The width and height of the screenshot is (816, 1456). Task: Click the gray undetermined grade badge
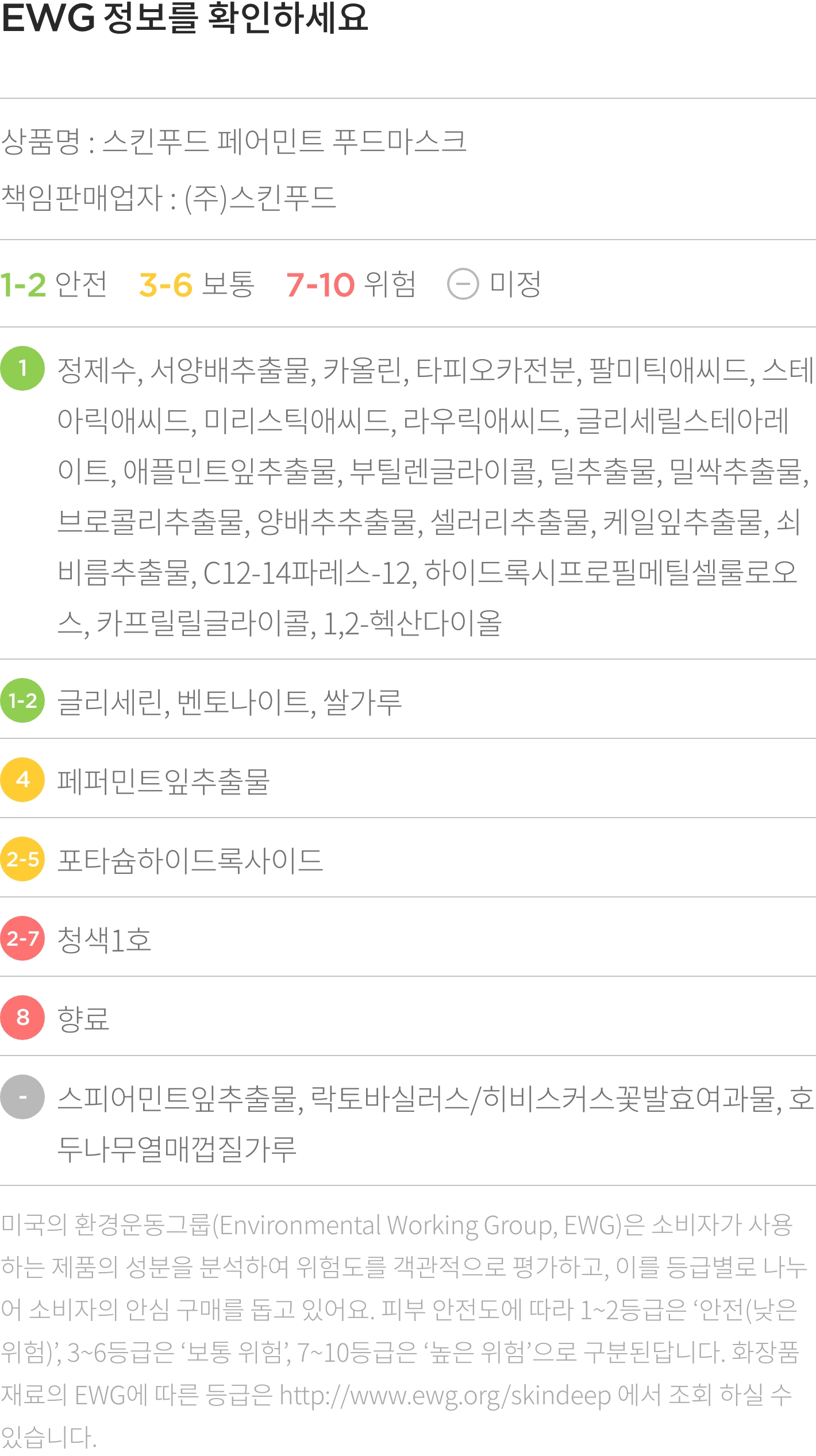pos(22,1097)
